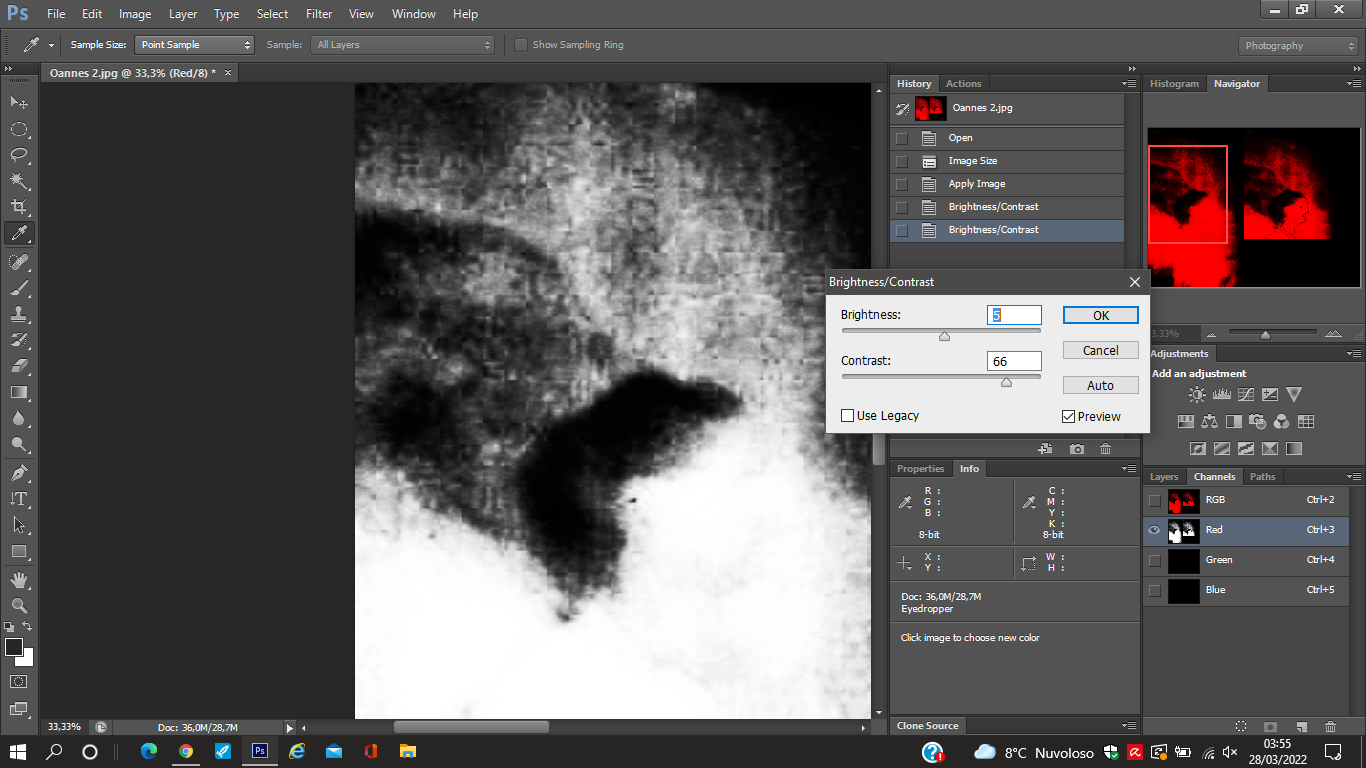Select the Crop tool
The height and width of the screenshot is (768, 1366).
click(19, 207)
